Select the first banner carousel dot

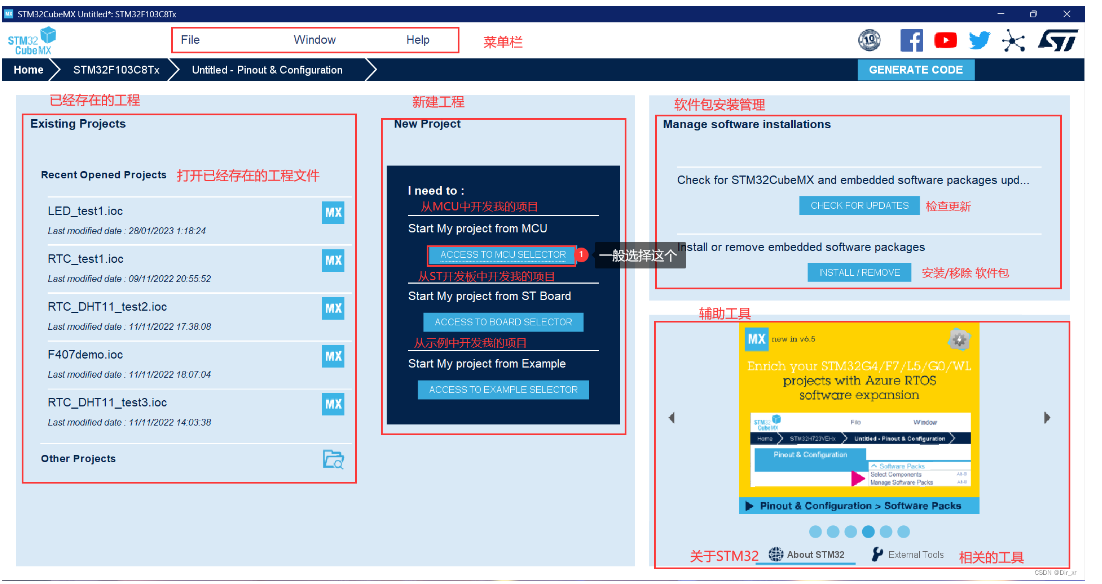click(815, 532)
